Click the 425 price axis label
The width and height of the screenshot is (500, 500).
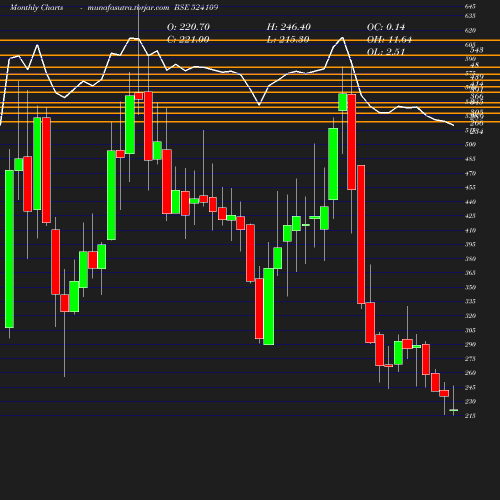pyautogui.click(x=470, y=216)
